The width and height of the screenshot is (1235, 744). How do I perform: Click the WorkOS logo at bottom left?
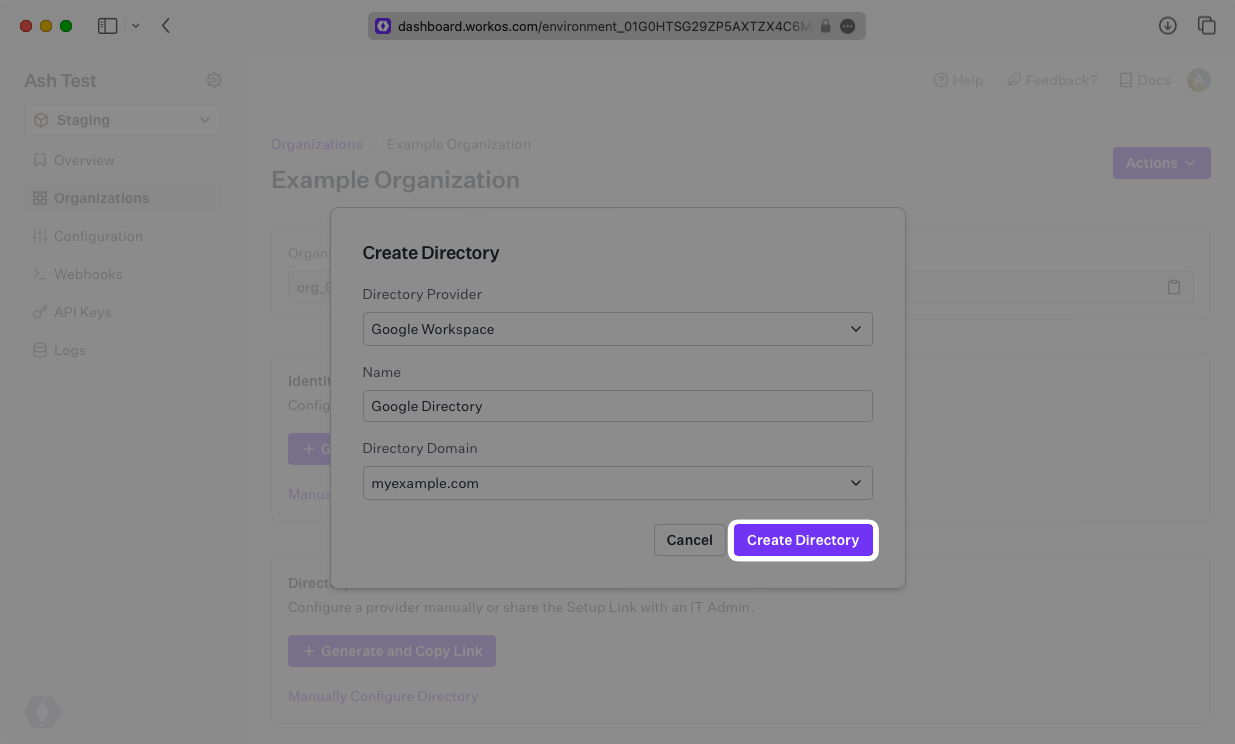pyautogui.click(x=42, y=712)
